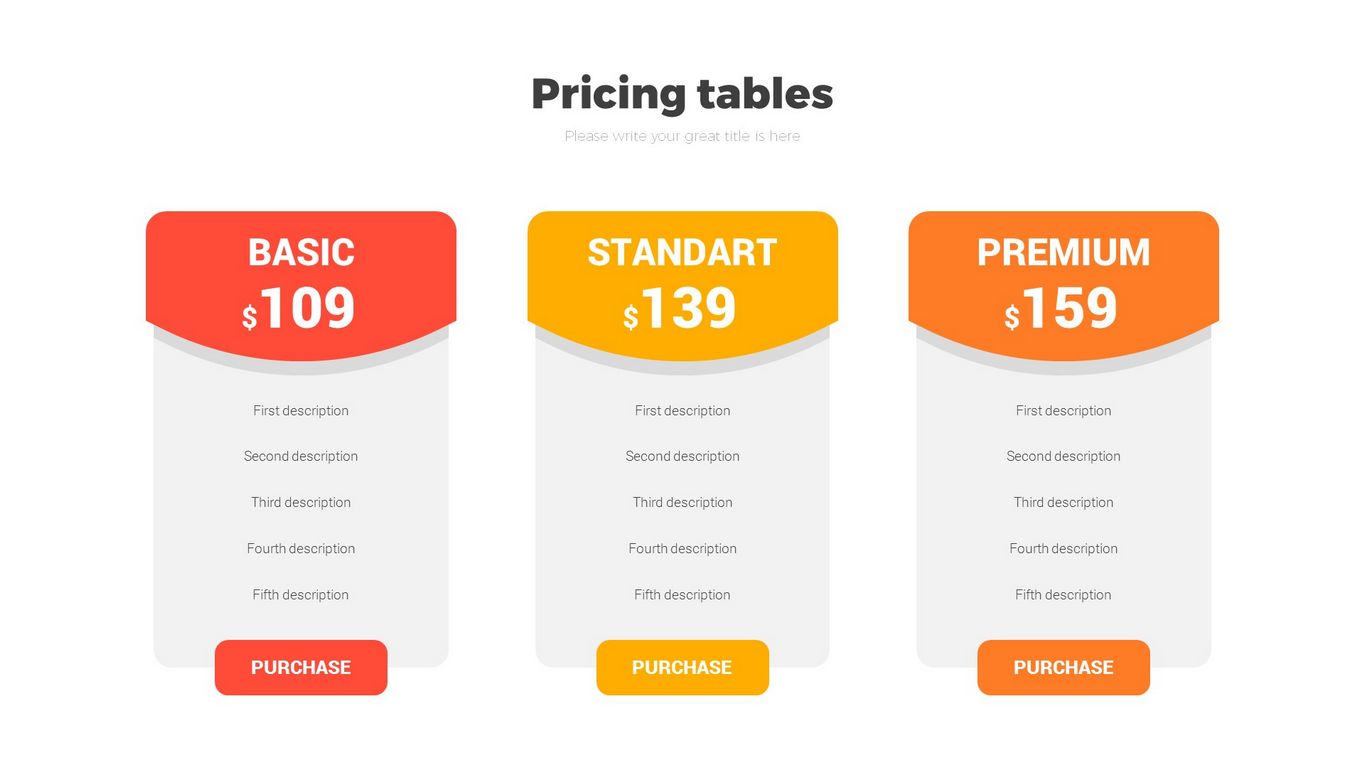Select Fifth description in Standart card

[682, 594]
